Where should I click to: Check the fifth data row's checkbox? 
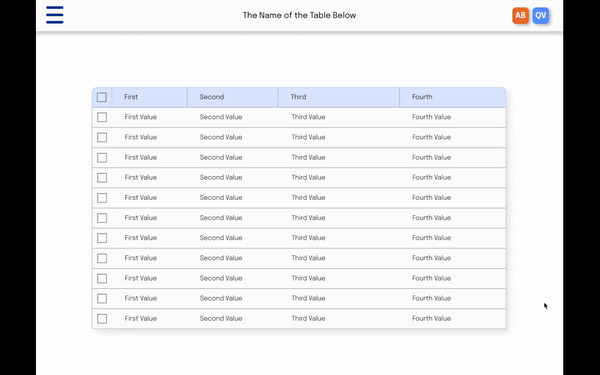pos(102,198)
